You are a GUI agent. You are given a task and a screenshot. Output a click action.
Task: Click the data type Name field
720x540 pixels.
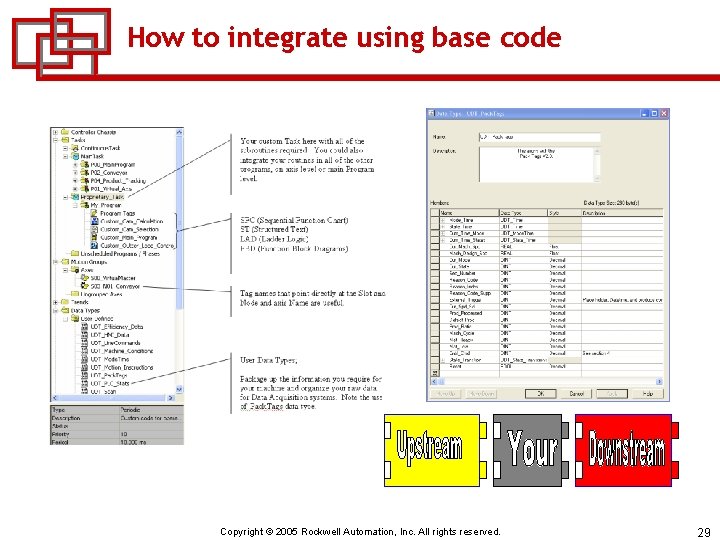(540, 137)
